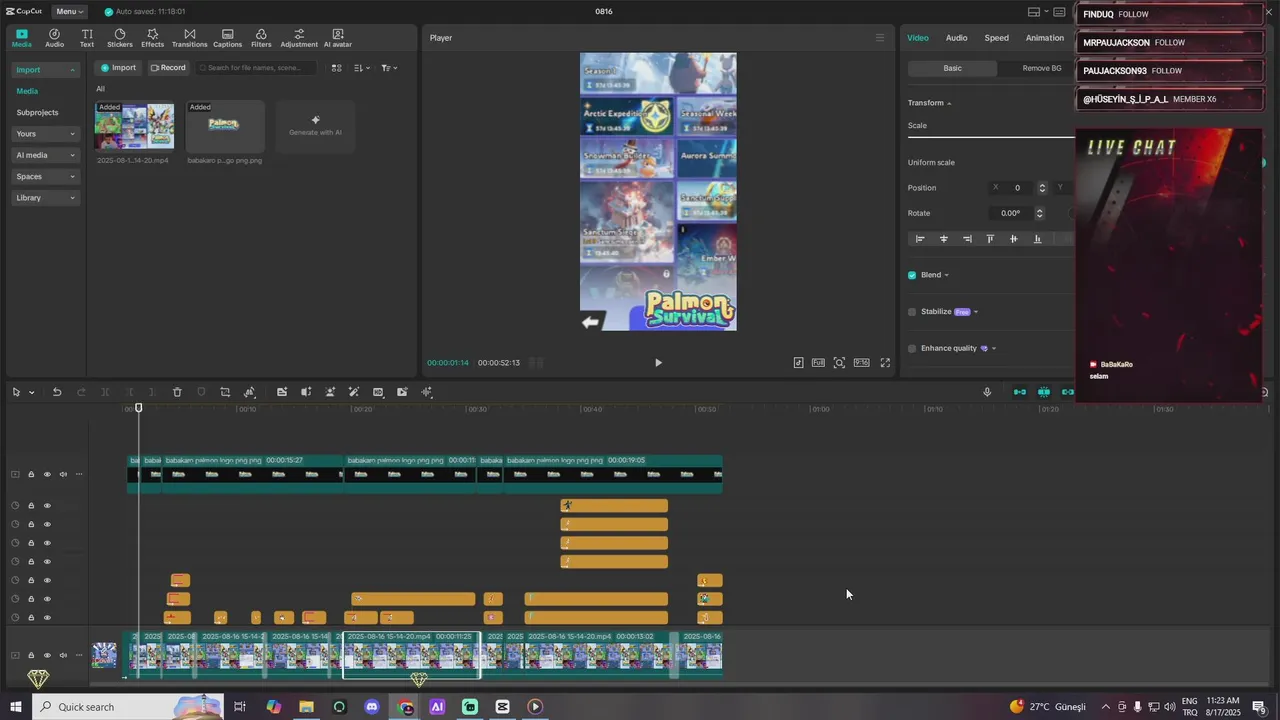Open the AI avatar tab

[x=338, y=38]
